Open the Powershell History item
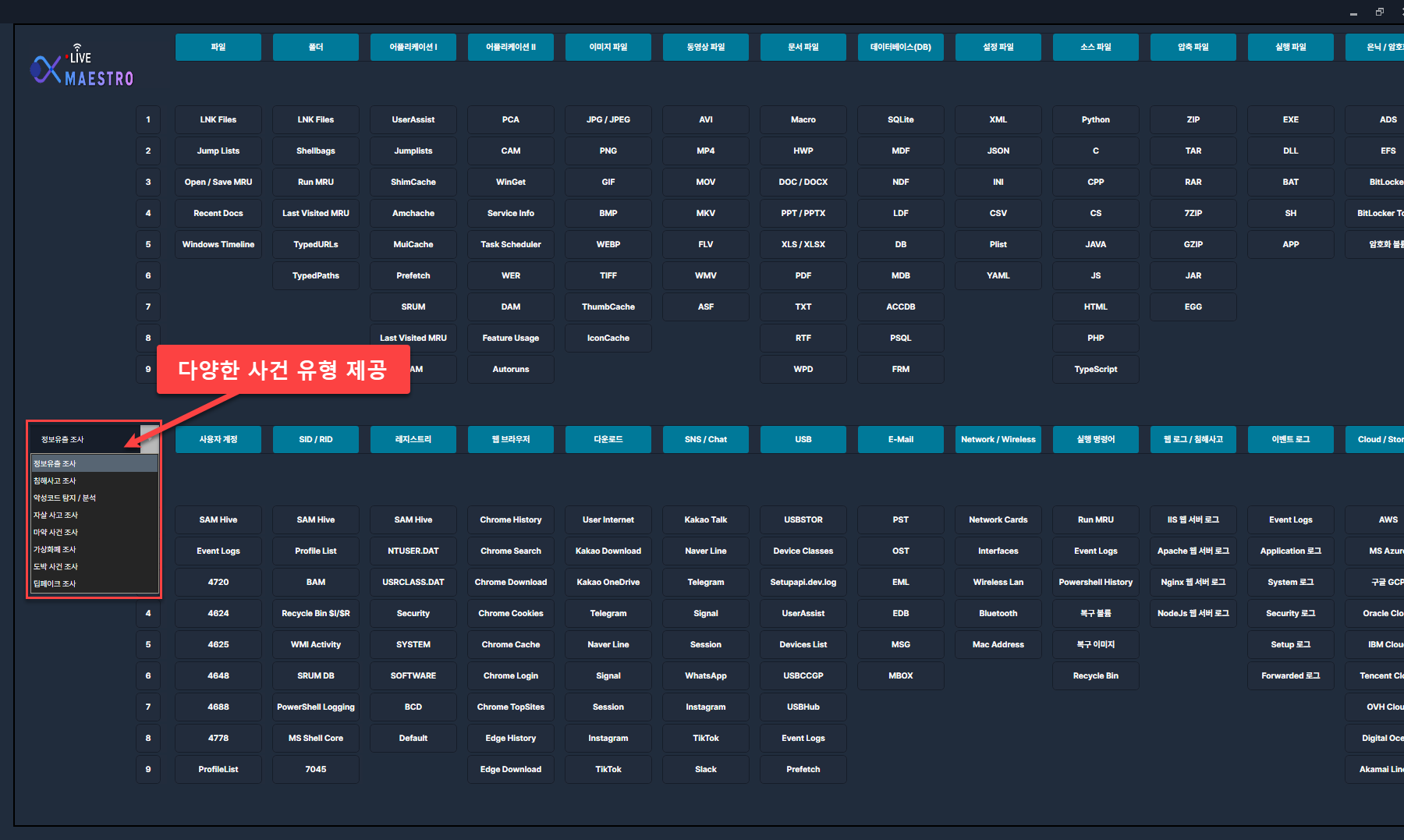 1096,582
